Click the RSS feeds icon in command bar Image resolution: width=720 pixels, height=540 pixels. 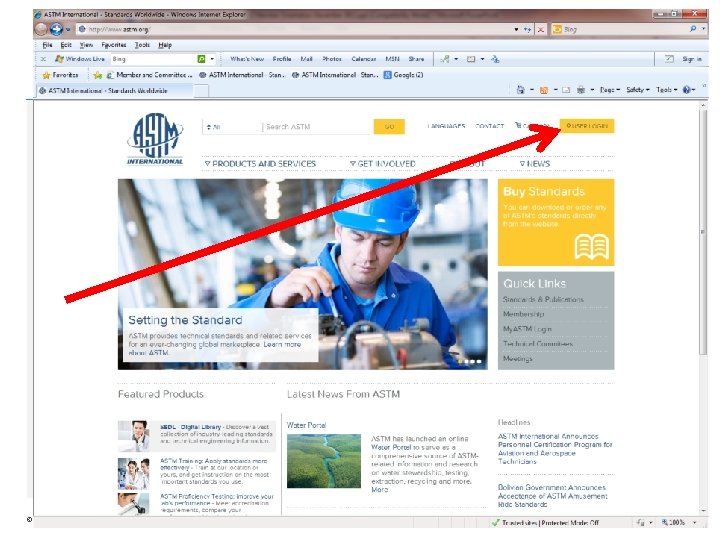544,90
